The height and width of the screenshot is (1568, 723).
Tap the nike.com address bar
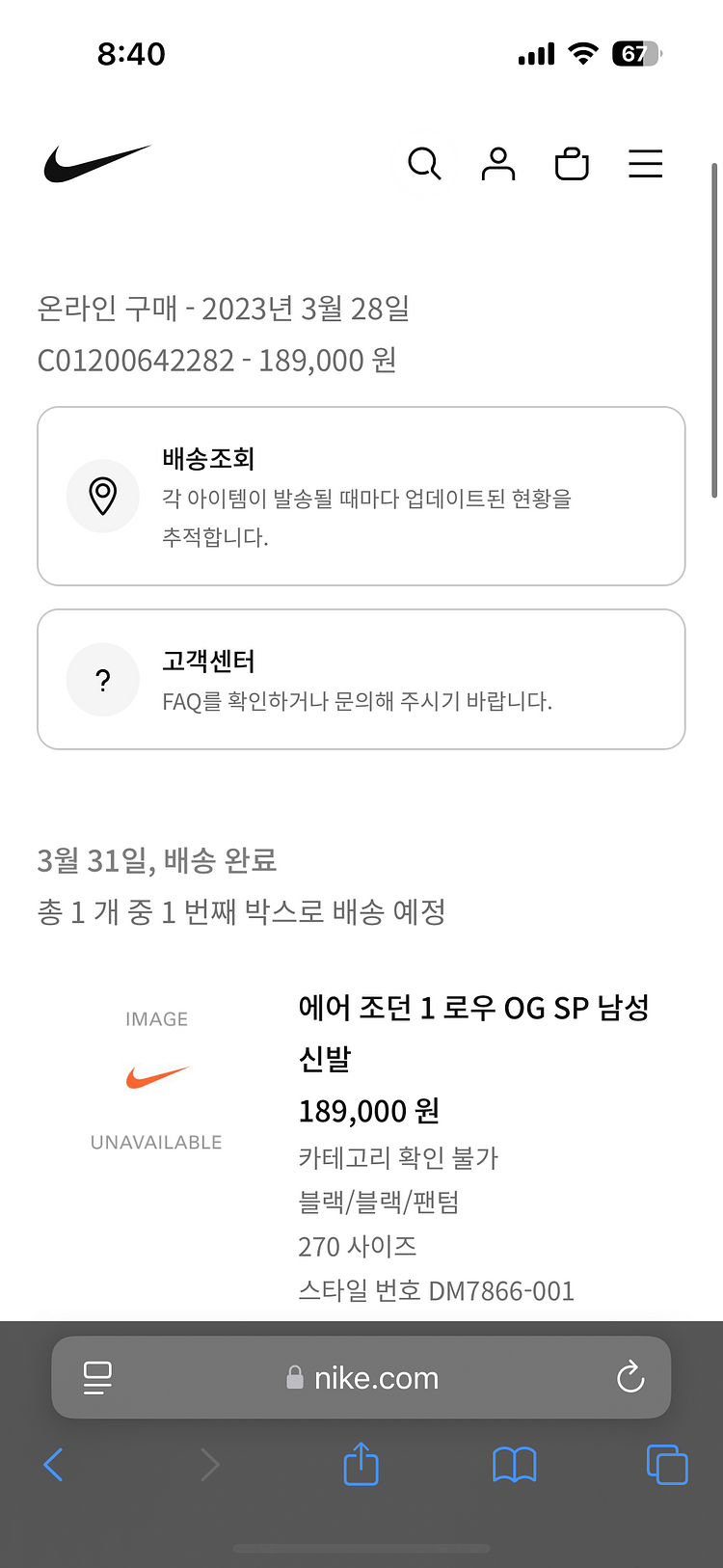pos(362,1378)
